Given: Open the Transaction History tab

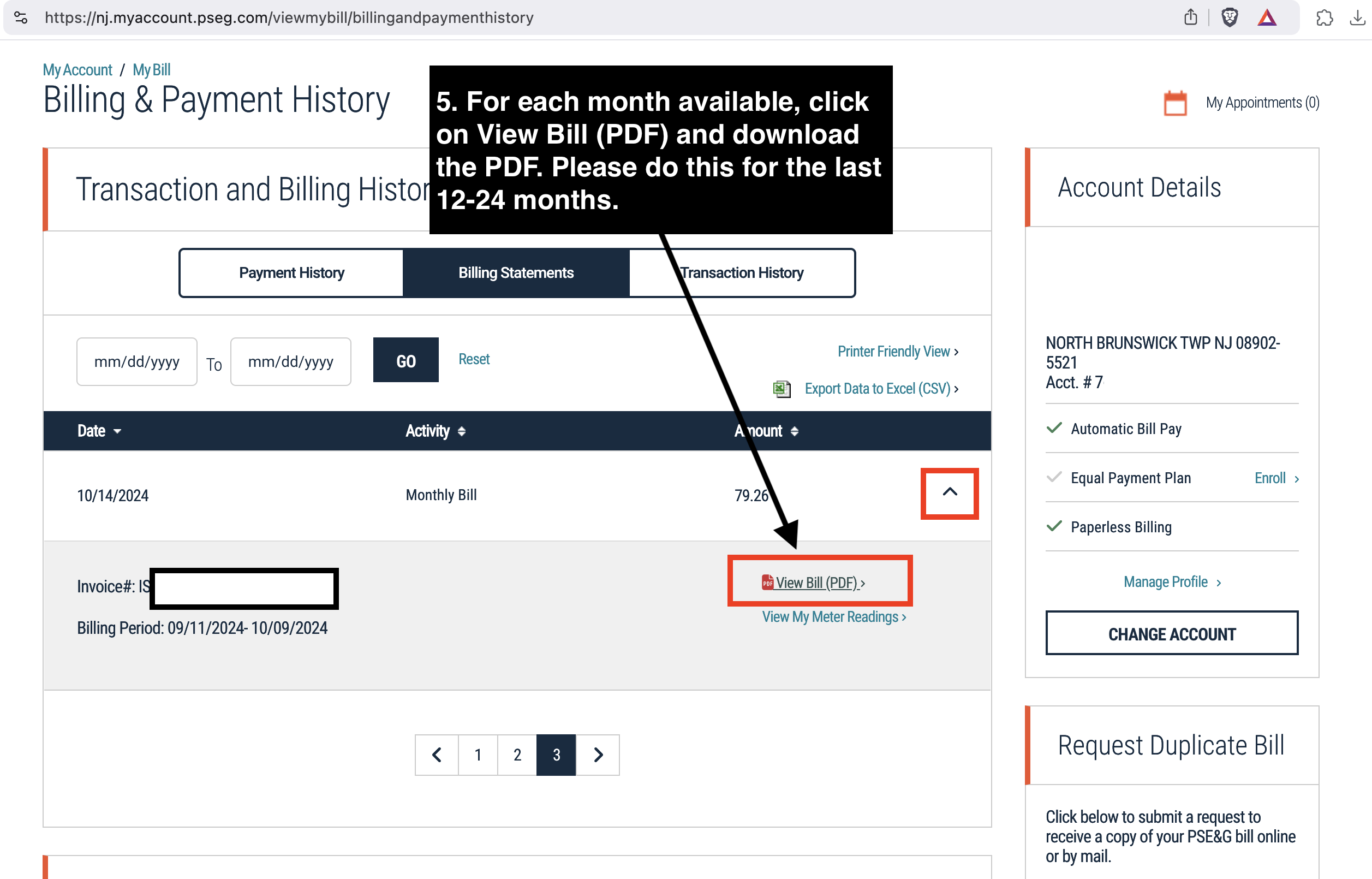Looking at the screenshot, I should point(741,273).
